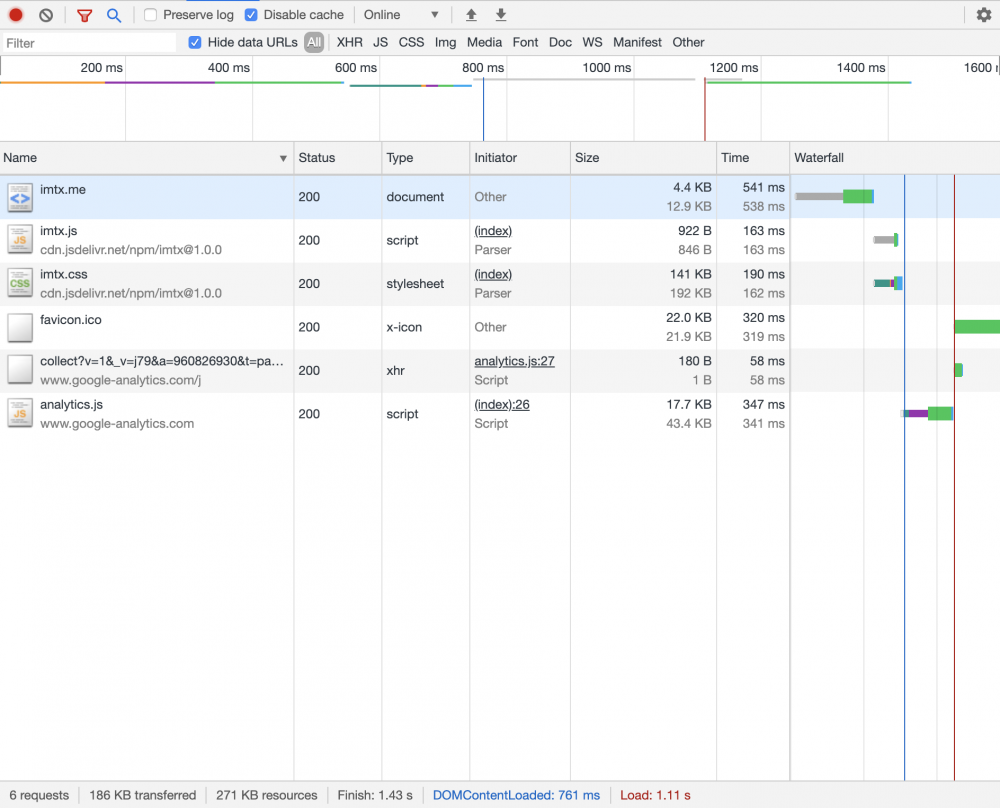Uncheck Disable cache checkbox

pyautogui.click(x=252, y=15)
